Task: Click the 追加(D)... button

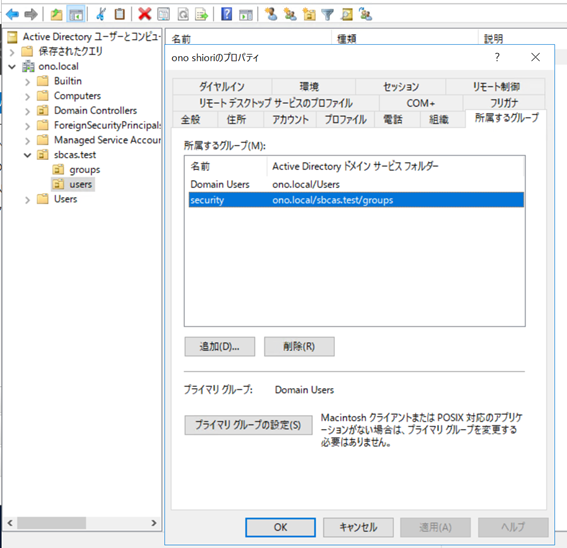Action: [x=219, y=347]
